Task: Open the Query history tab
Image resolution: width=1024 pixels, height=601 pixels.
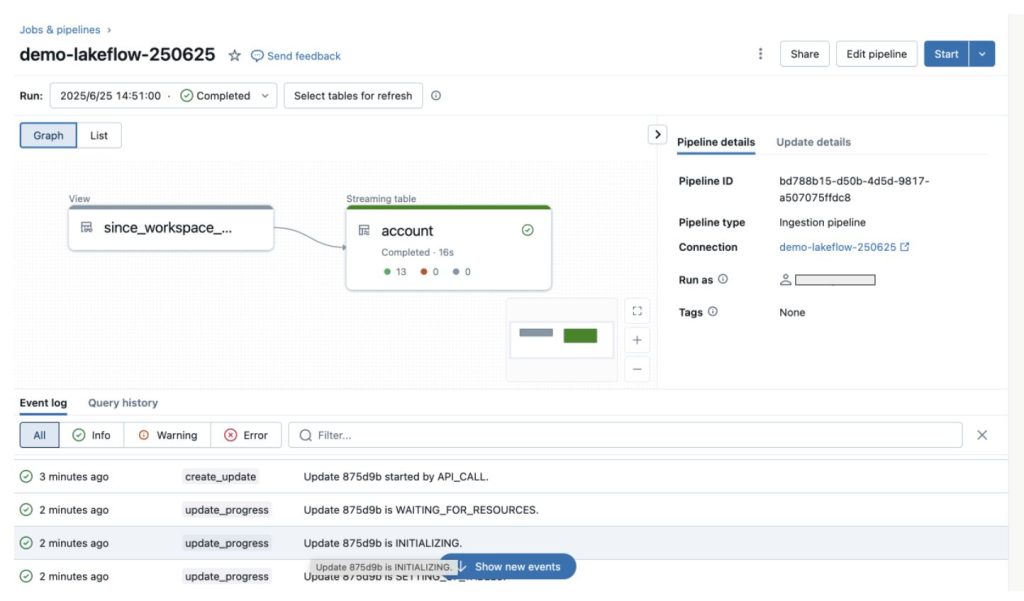Action: 122,403
